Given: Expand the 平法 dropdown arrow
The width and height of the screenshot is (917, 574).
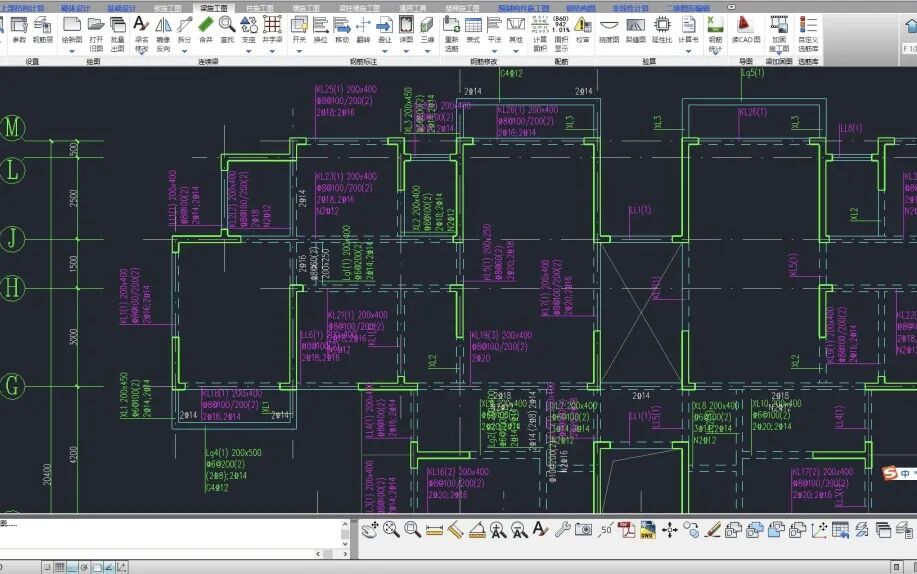Looking at the screenshot, I should (494, 51).
